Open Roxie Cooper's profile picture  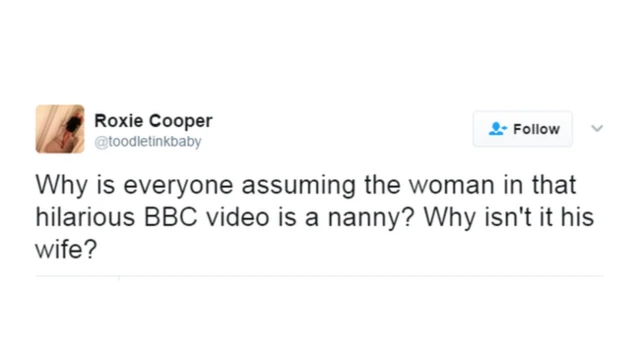coord(60,129)
